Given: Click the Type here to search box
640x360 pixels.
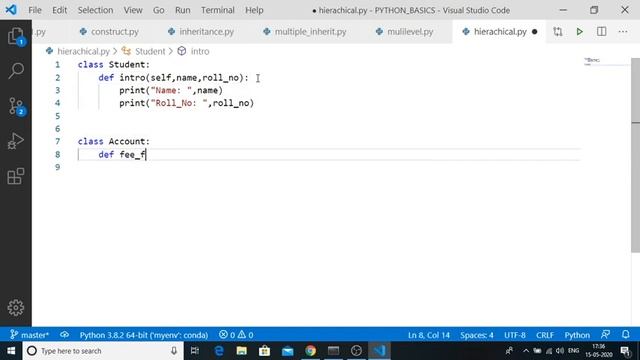Looking at the screenshot, I should (102, 351).
